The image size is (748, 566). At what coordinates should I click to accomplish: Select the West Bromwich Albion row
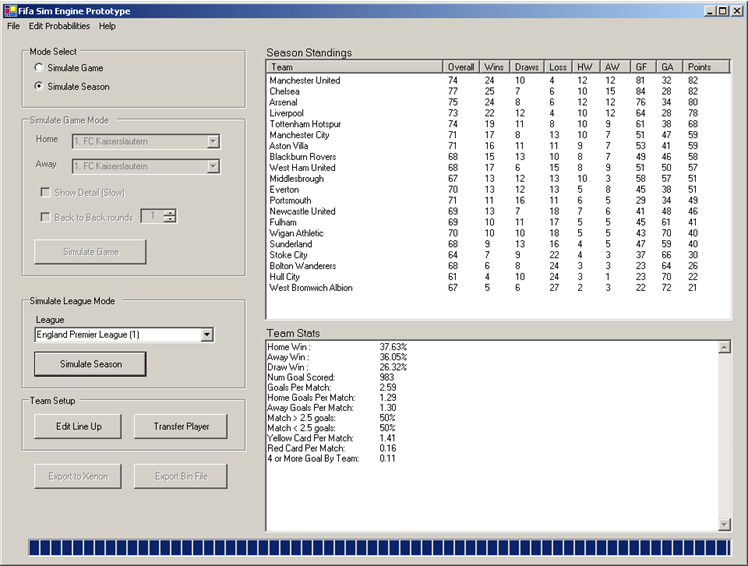pyautogui.click(x=498, y=288)
